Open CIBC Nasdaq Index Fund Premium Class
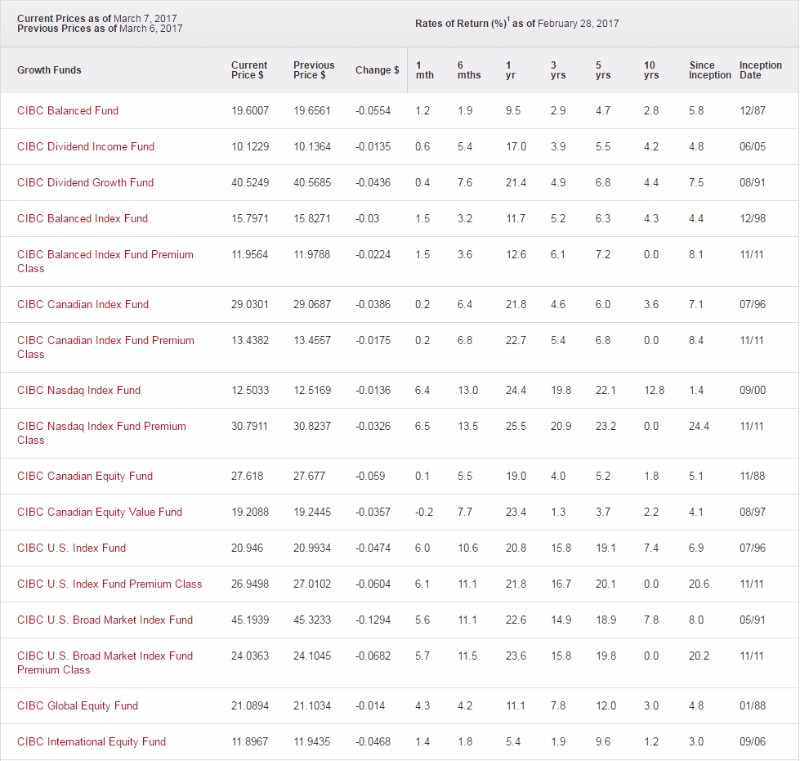 click(102, 433)
